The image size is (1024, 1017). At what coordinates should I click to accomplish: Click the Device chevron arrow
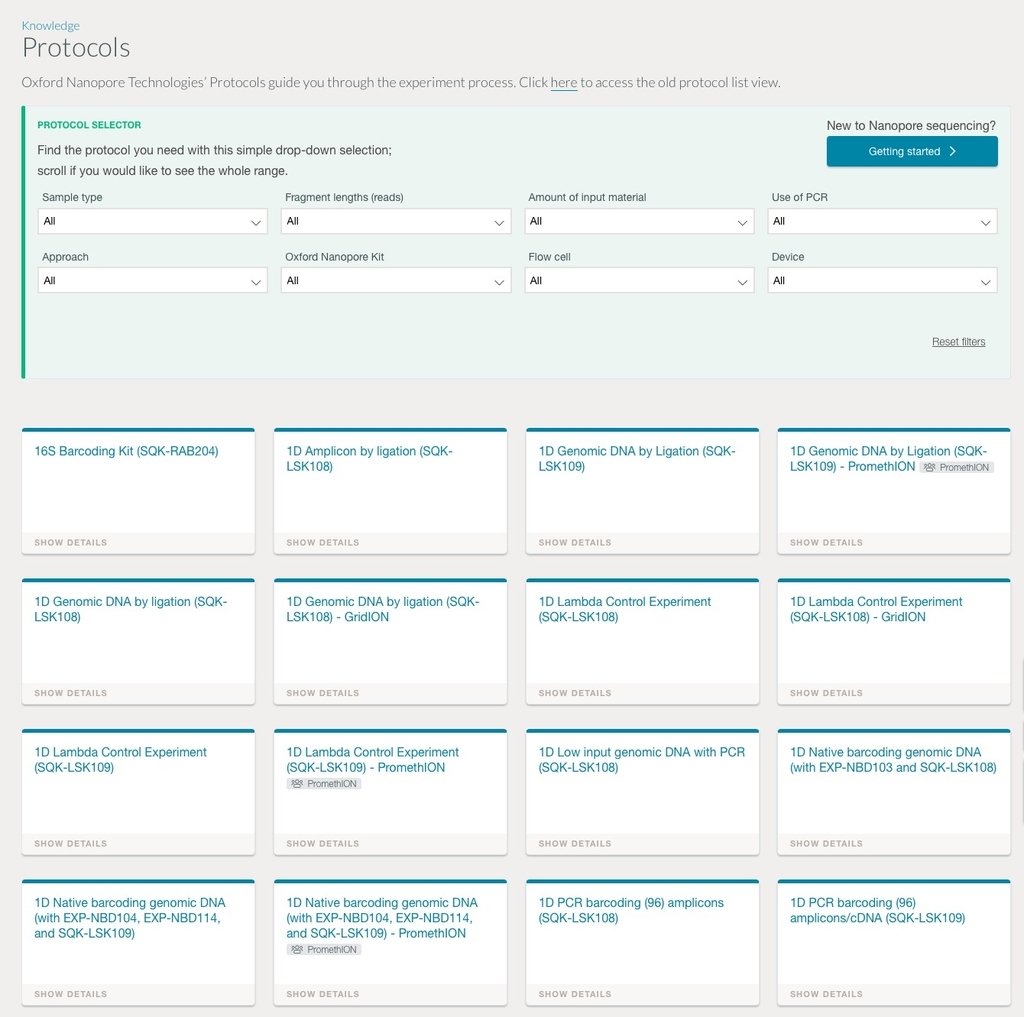click(x=985, y=282)
